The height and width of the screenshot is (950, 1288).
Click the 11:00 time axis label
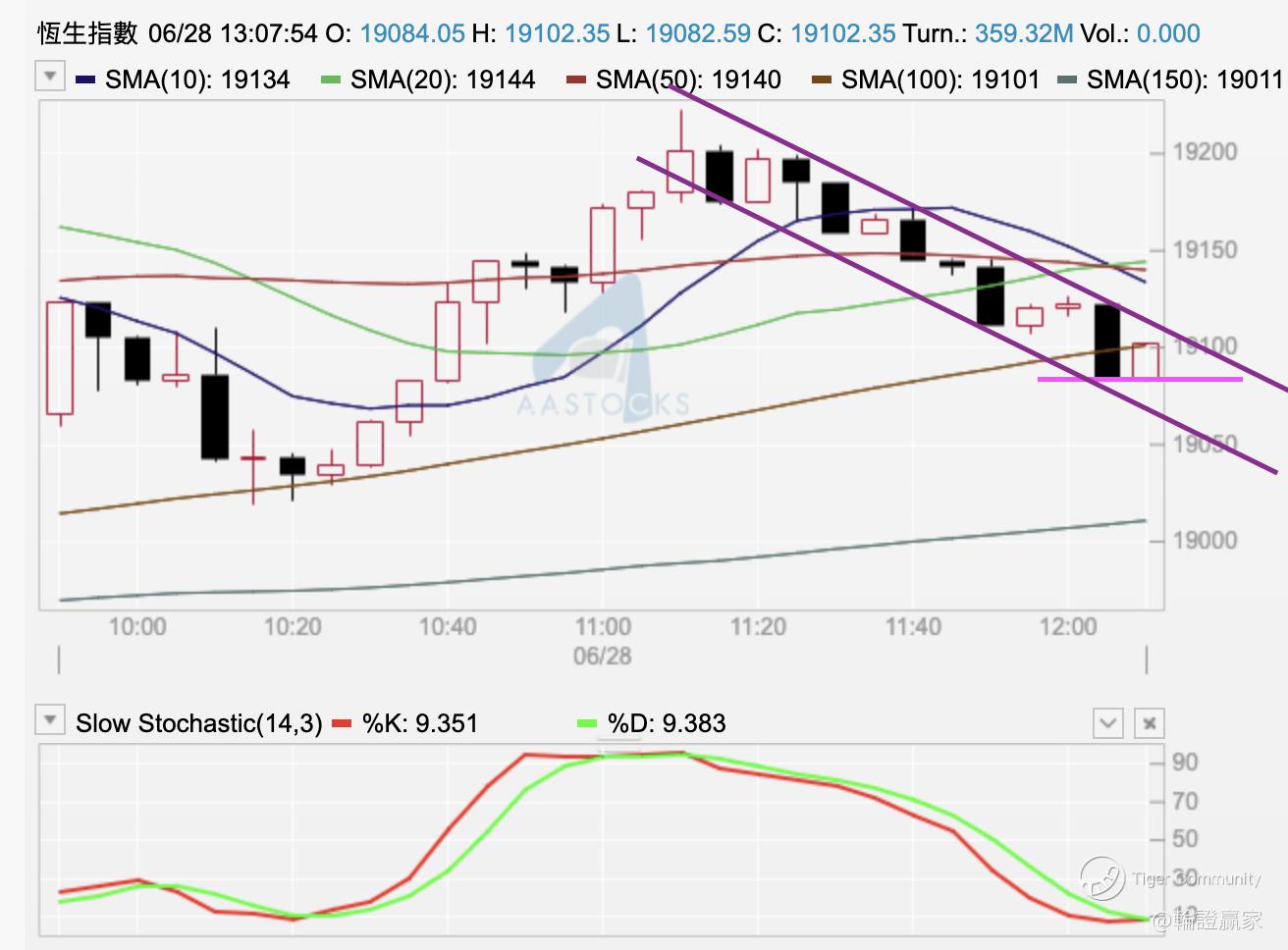[x=603, y=626]
